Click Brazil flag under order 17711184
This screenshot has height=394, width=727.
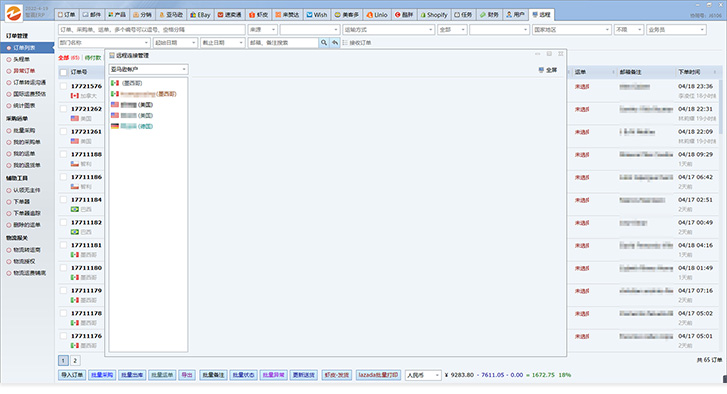(x=75, y=209)
